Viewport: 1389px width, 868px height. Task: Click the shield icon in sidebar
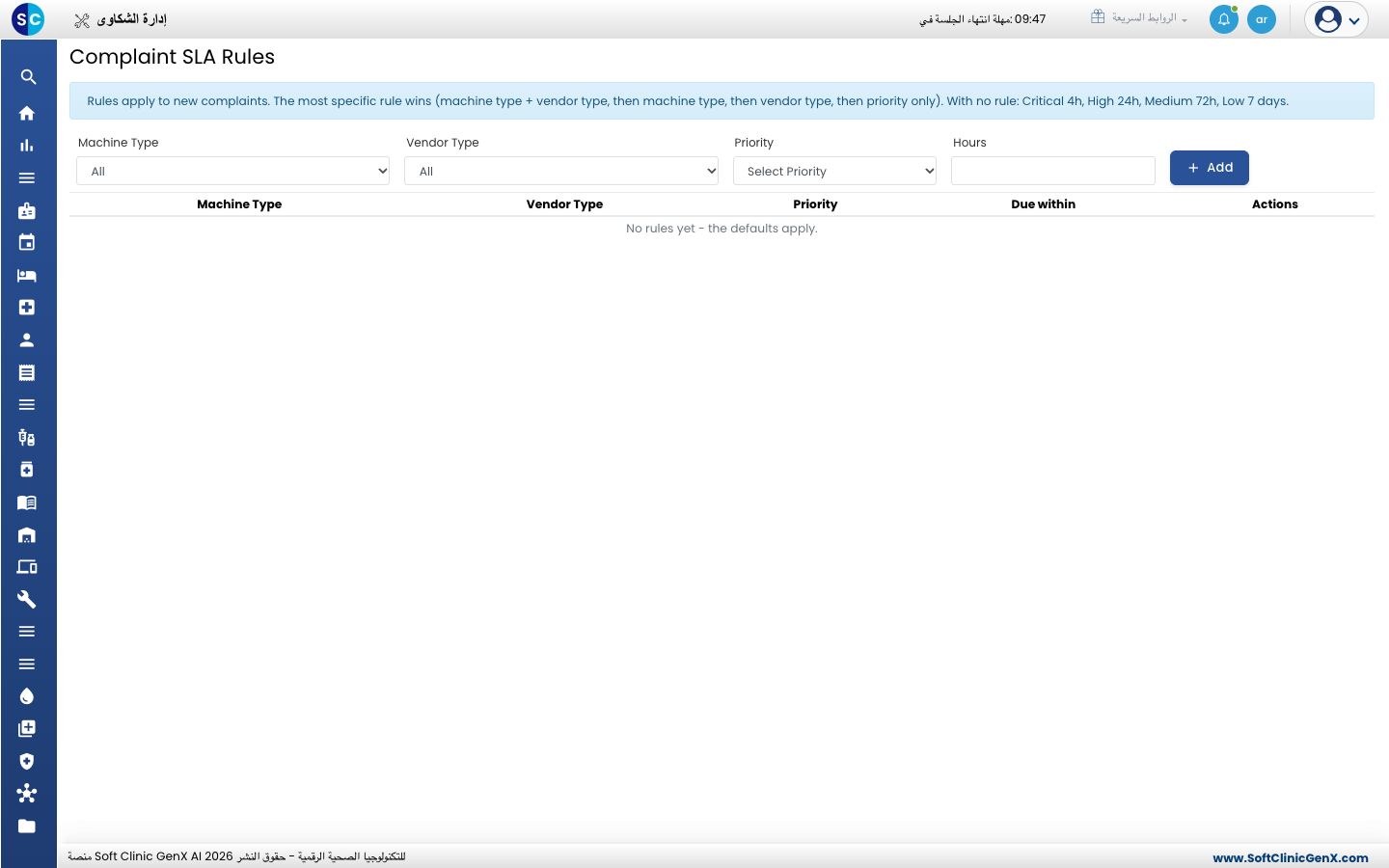point(27,761)
